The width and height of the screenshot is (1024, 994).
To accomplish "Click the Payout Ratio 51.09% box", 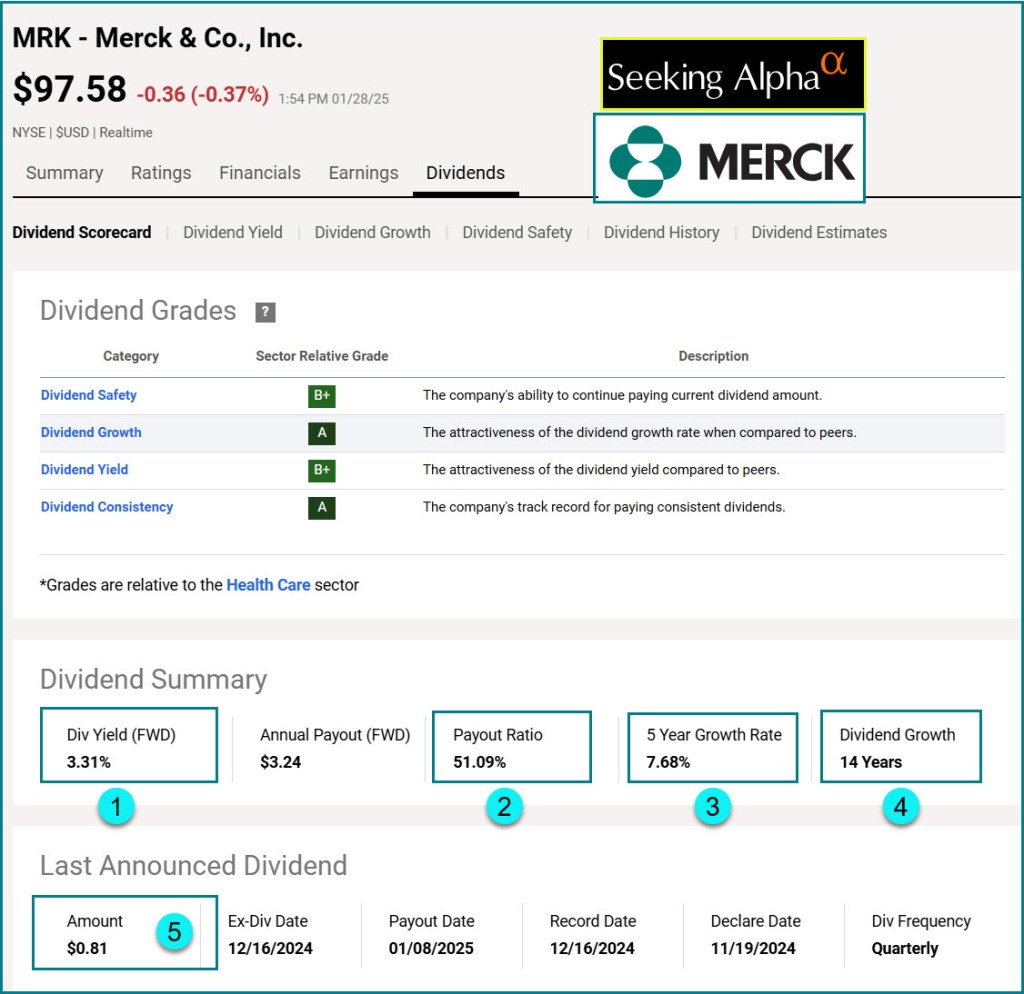I will click(511, 747).
